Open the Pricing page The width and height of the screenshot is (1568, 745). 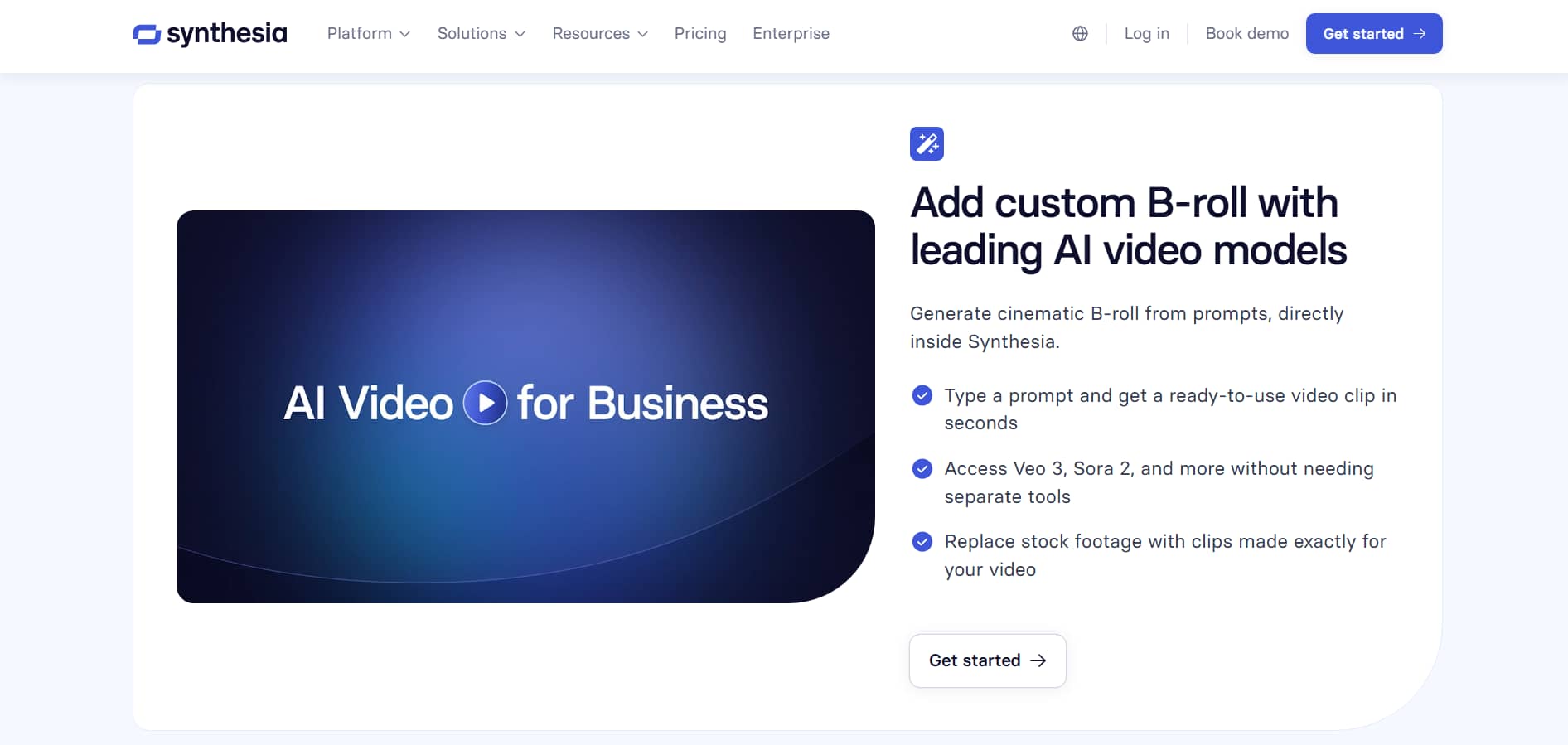coord(700,33)
